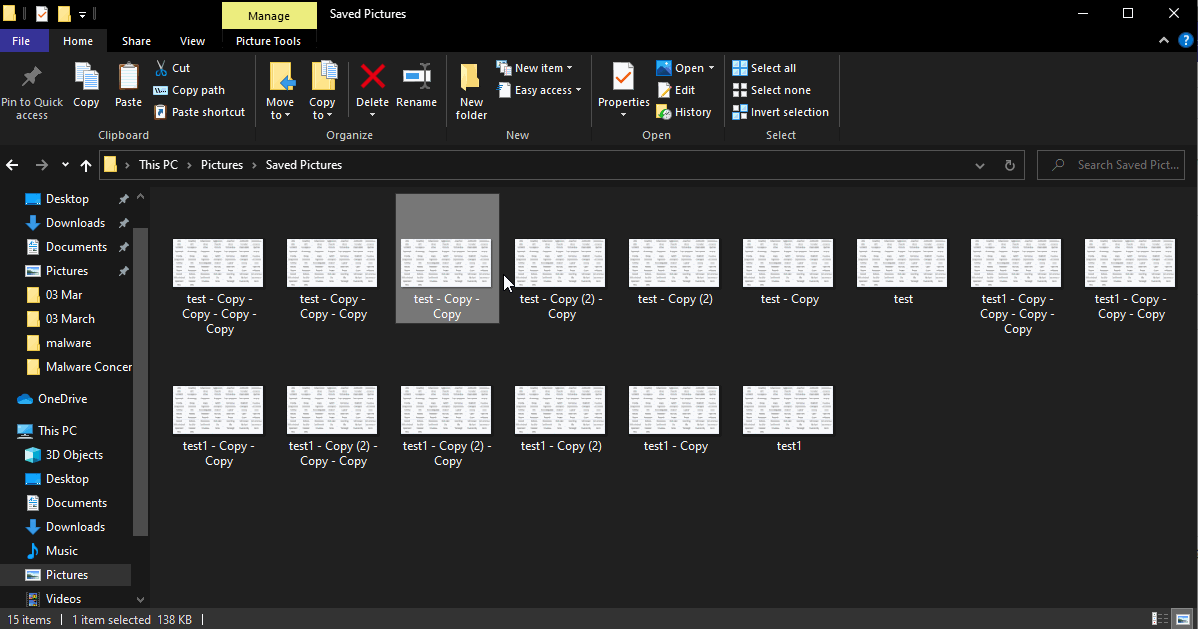Click Pictures in the address path

(x=222, y=165)
